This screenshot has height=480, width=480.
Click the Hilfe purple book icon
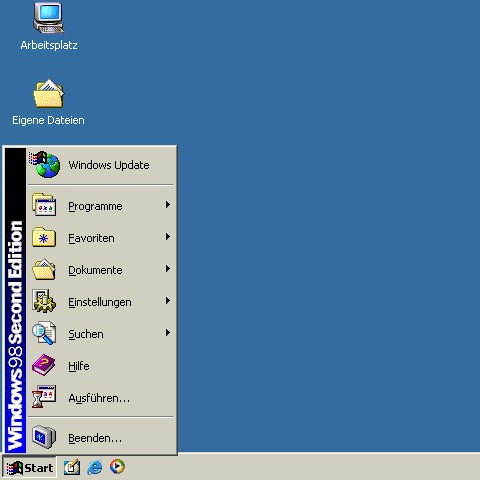(x=44, y=365)
